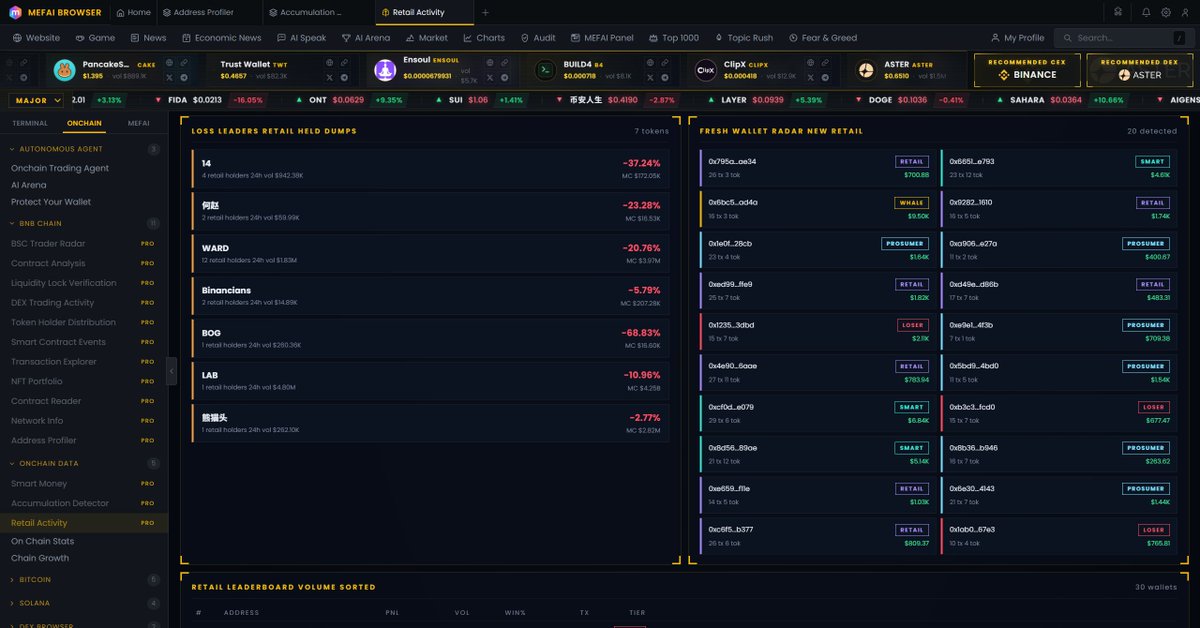
Task: Click the ASTER token logo
Action: coord(866,70)
